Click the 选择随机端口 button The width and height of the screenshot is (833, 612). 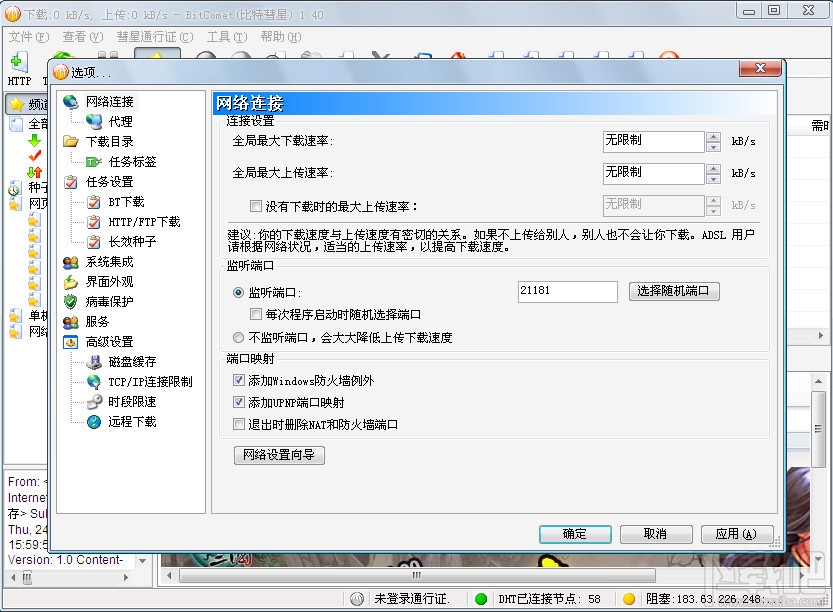(674, 291)
